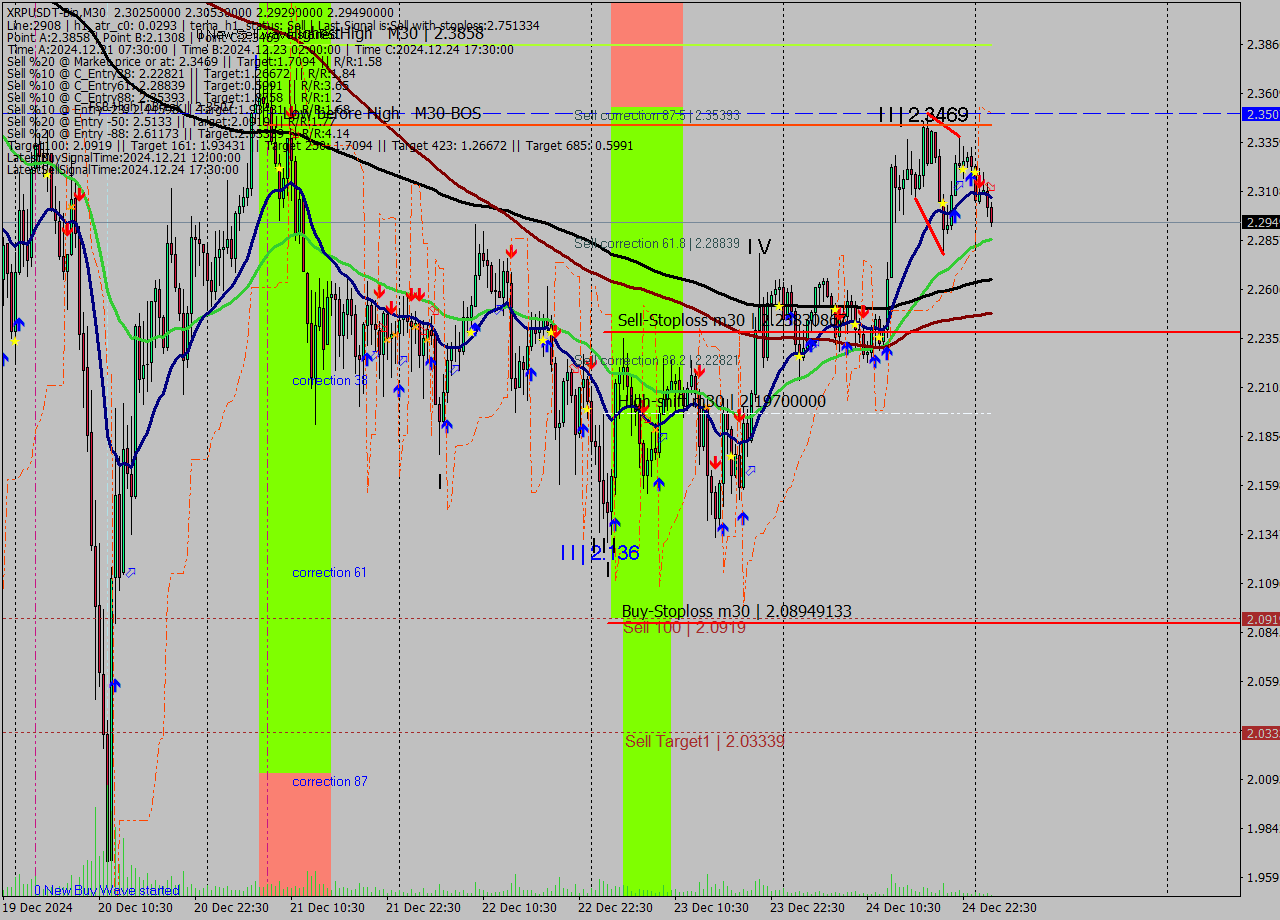Image resolution: width=1280 pixels, height=920 pixels.
Task: Click the 2.310 price axis value
Action: (1263, 192)
